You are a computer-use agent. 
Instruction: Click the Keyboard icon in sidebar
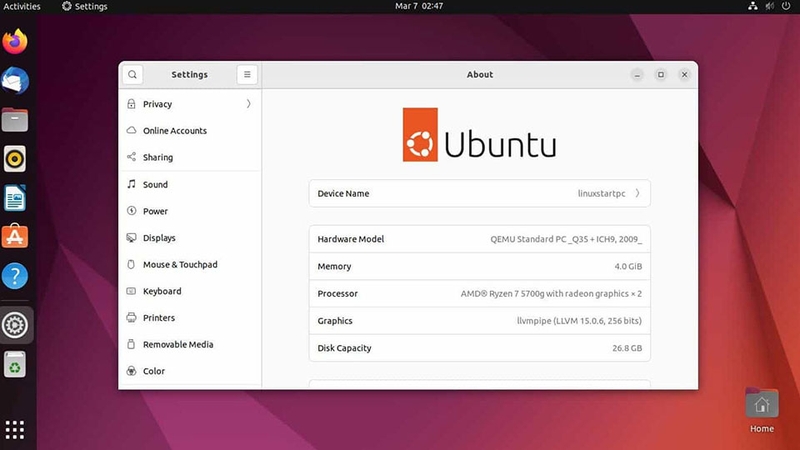(x=131, y=291)
